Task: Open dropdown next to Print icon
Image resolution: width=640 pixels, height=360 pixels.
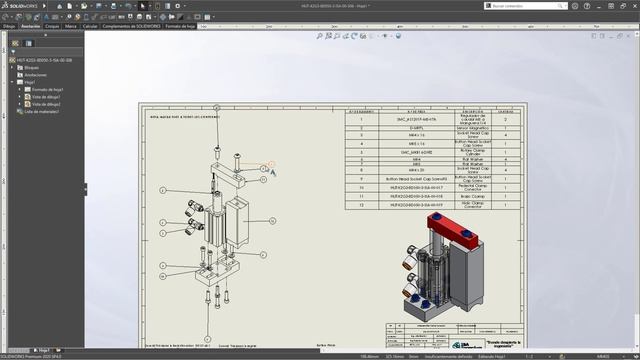Action: (x=120, y=6)
